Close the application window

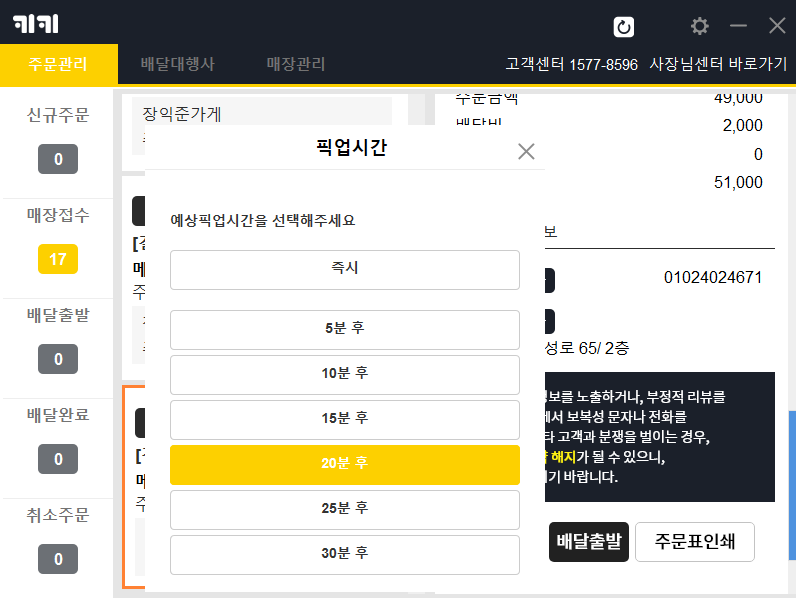pyautogui.click(x=777, y=25)
